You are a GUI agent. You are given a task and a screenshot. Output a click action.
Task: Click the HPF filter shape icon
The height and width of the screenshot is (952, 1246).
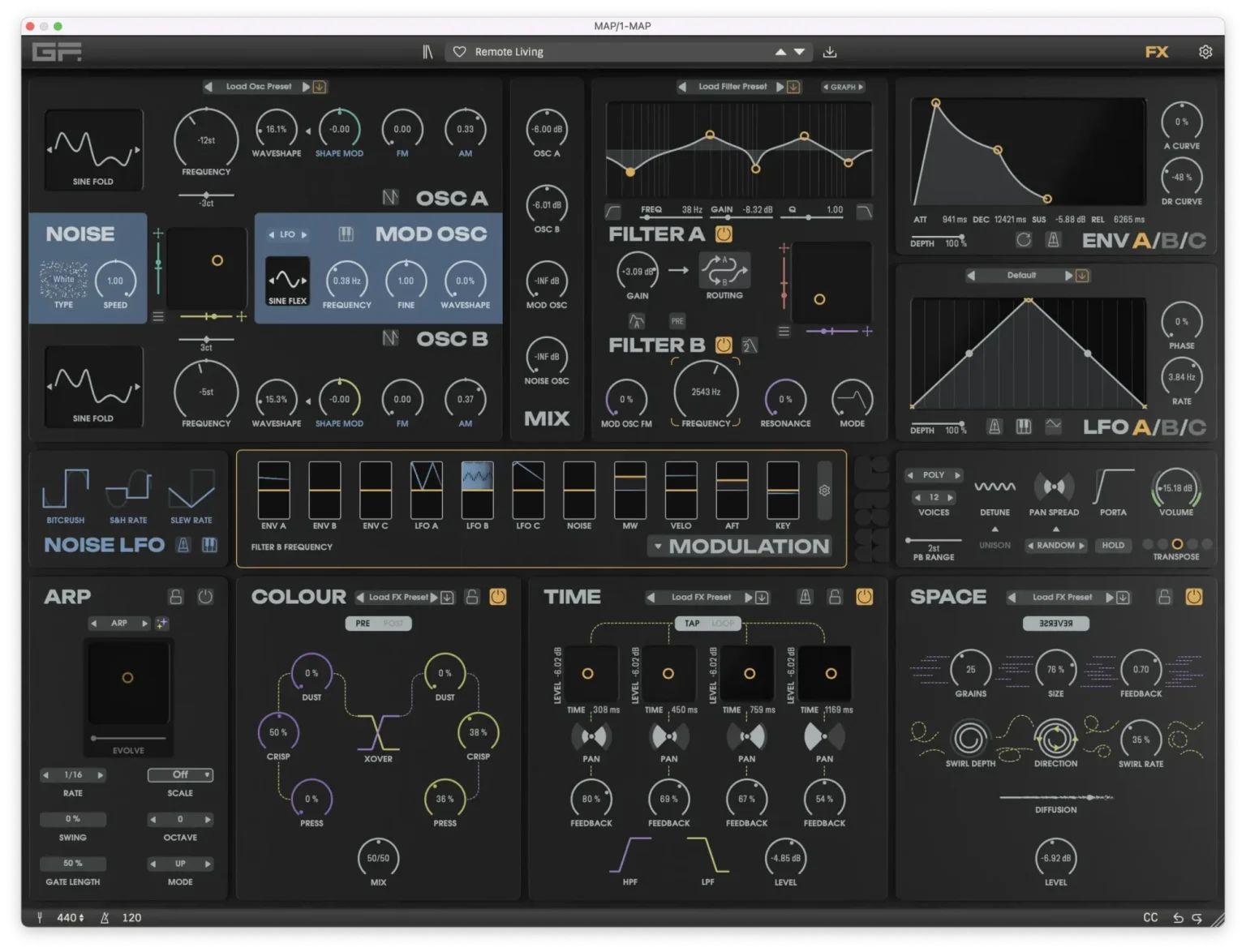(x=629, y=856)
